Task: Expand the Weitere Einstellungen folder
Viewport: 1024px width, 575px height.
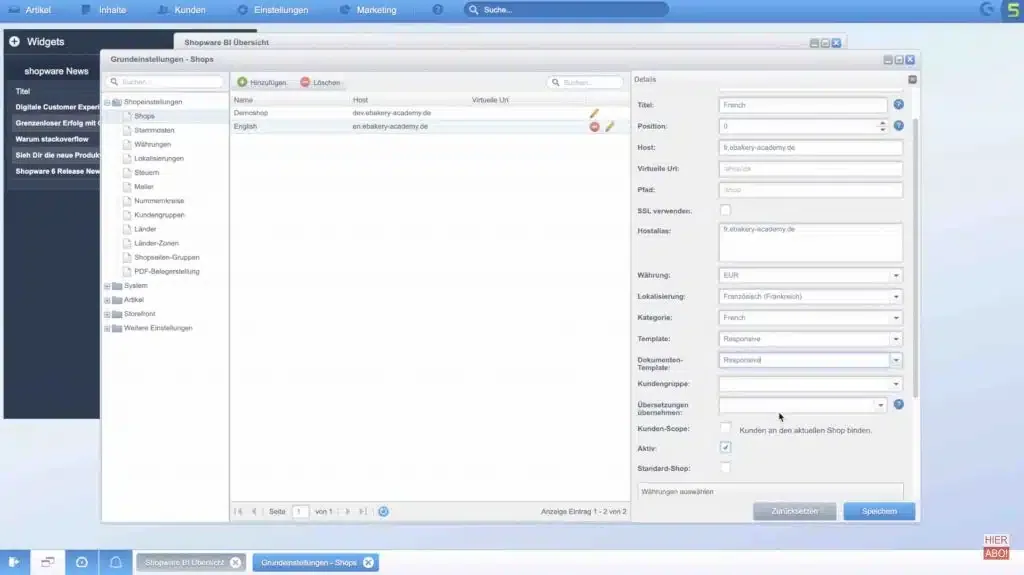Action: point(107,329)
